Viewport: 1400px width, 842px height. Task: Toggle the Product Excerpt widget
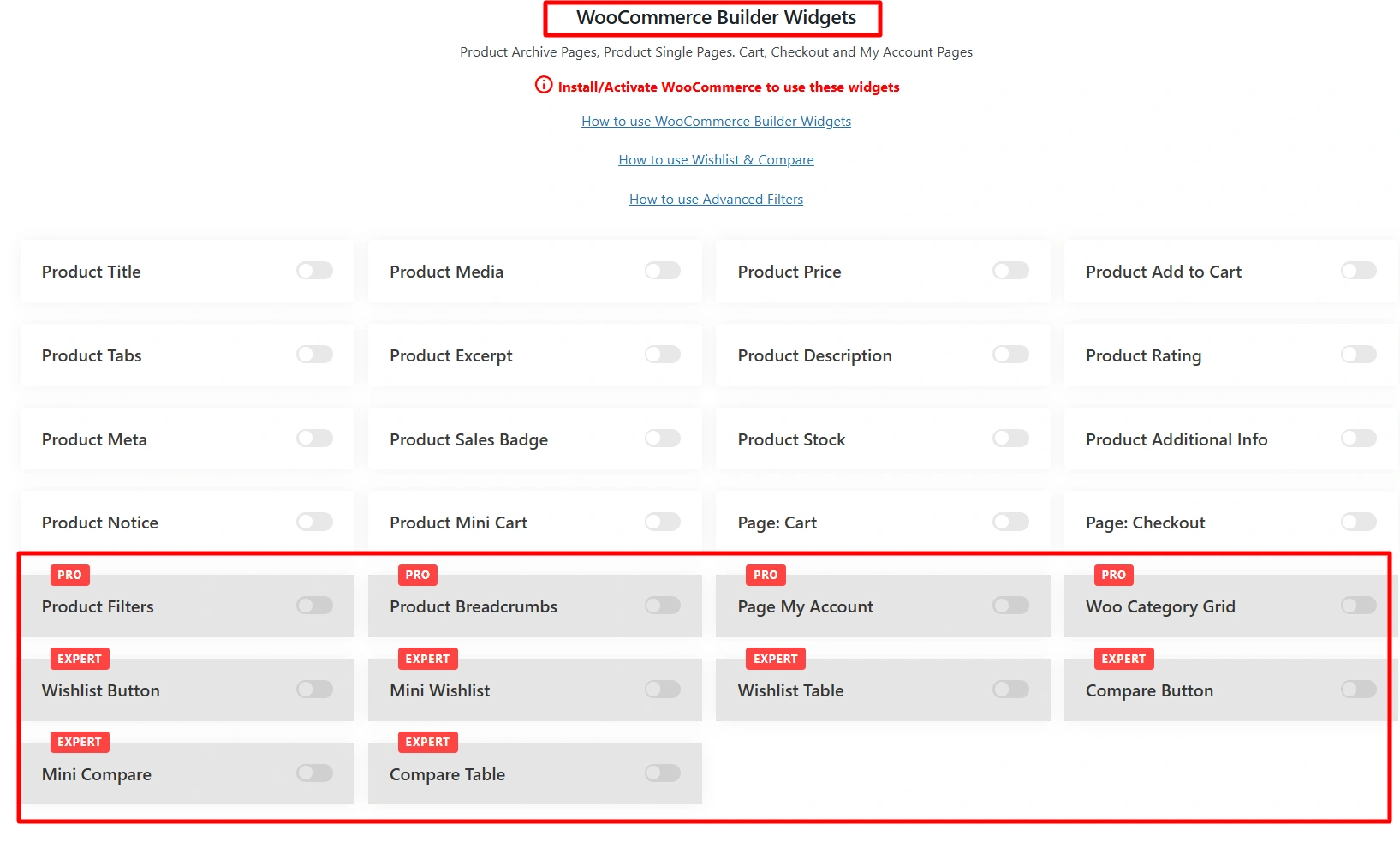click(x=663, y=355)
